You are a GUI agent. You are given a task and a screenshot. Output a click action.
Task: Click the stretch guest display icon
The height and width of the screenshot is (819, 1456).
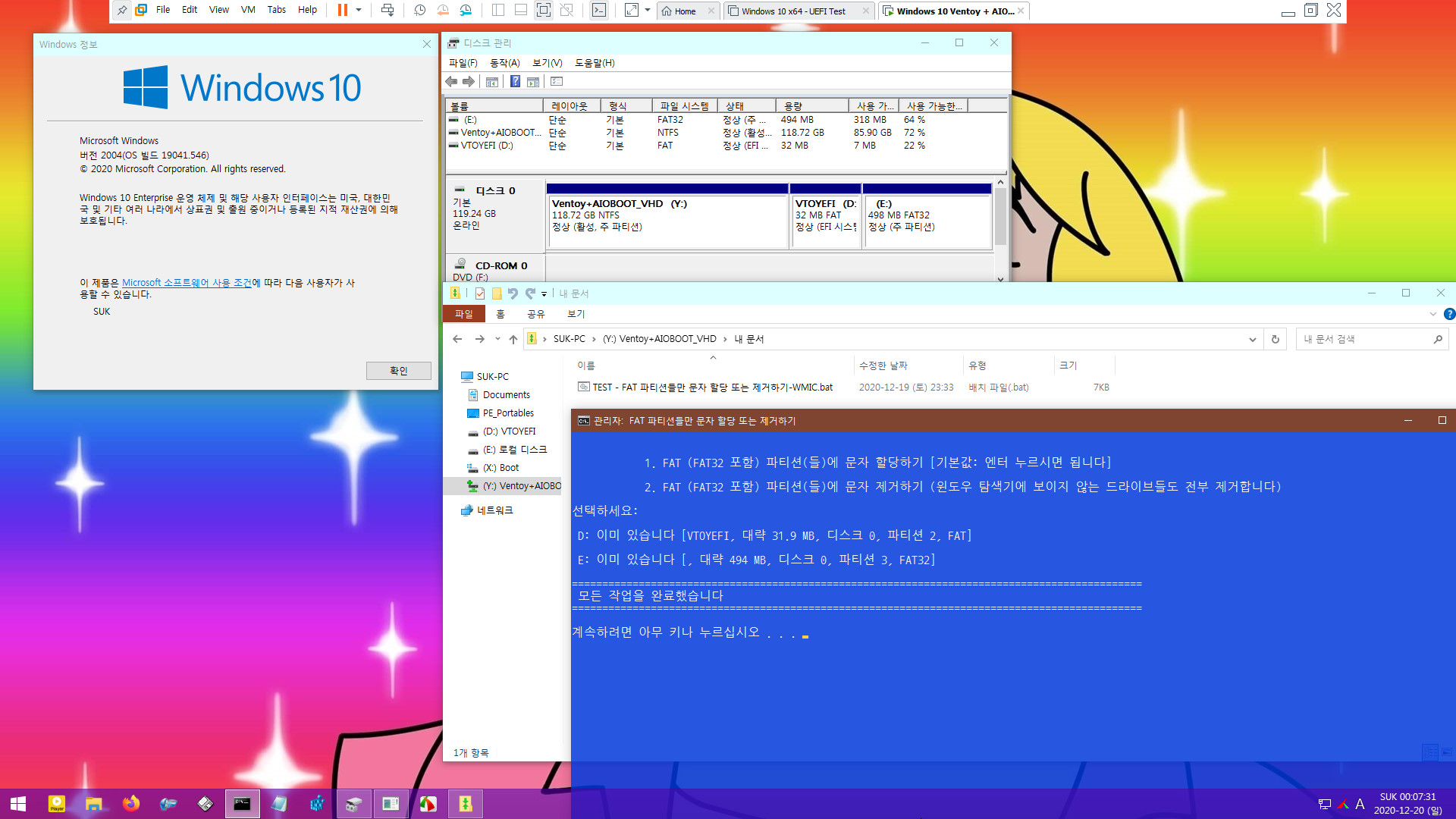(632, 11)
